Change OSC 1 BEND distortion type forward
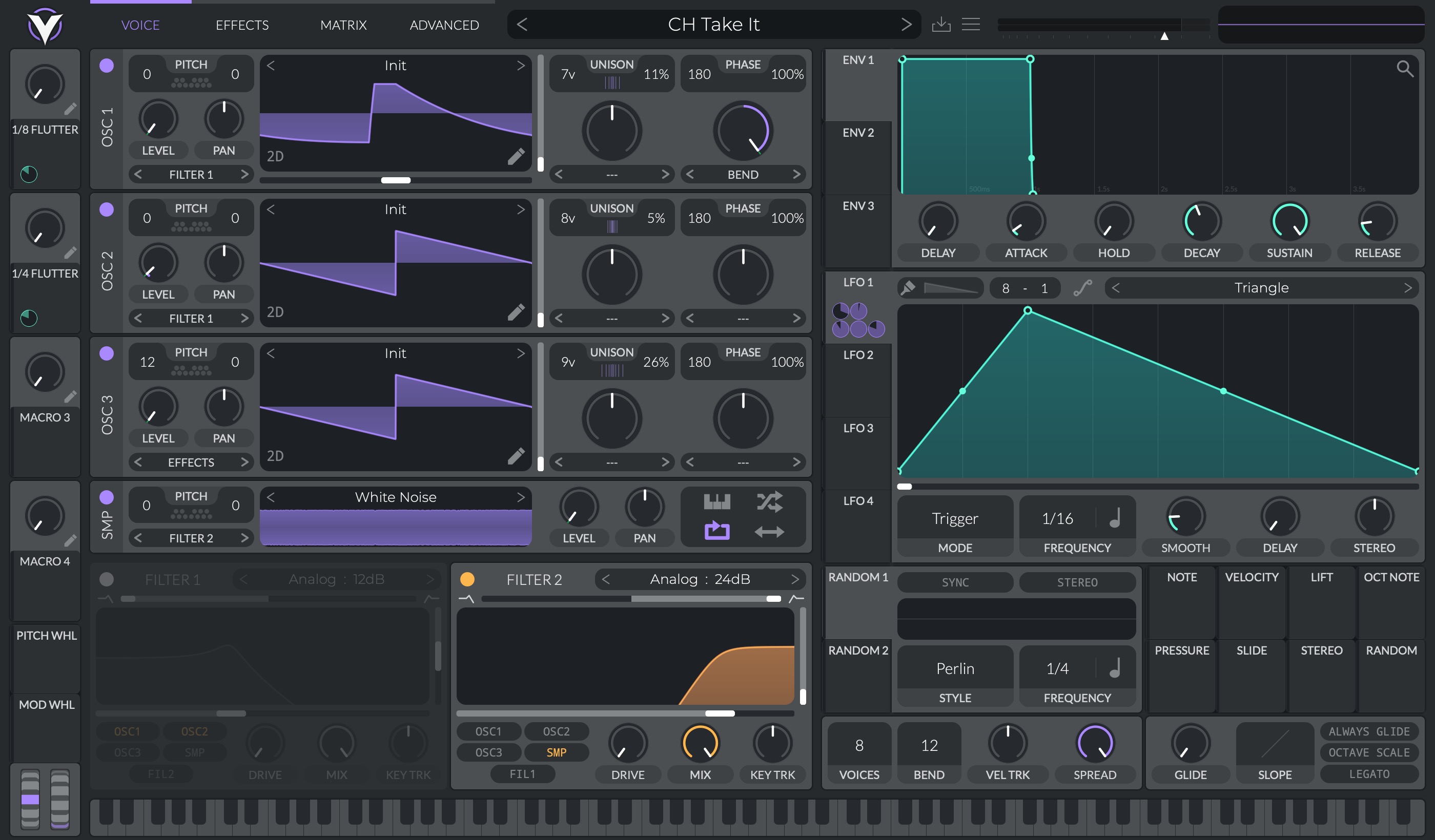 point(796,175)
